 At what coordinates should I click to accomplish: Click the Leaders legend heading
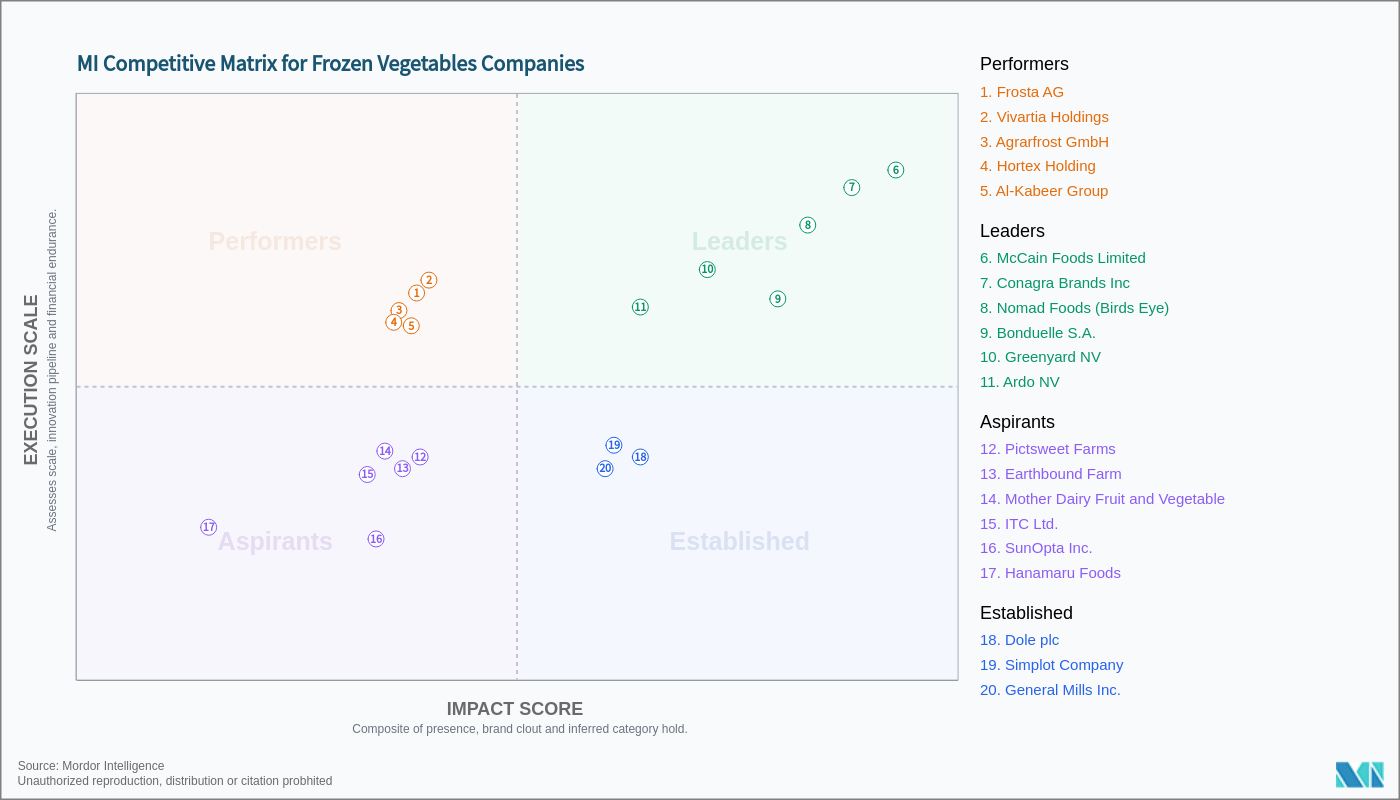point(1012,231)
